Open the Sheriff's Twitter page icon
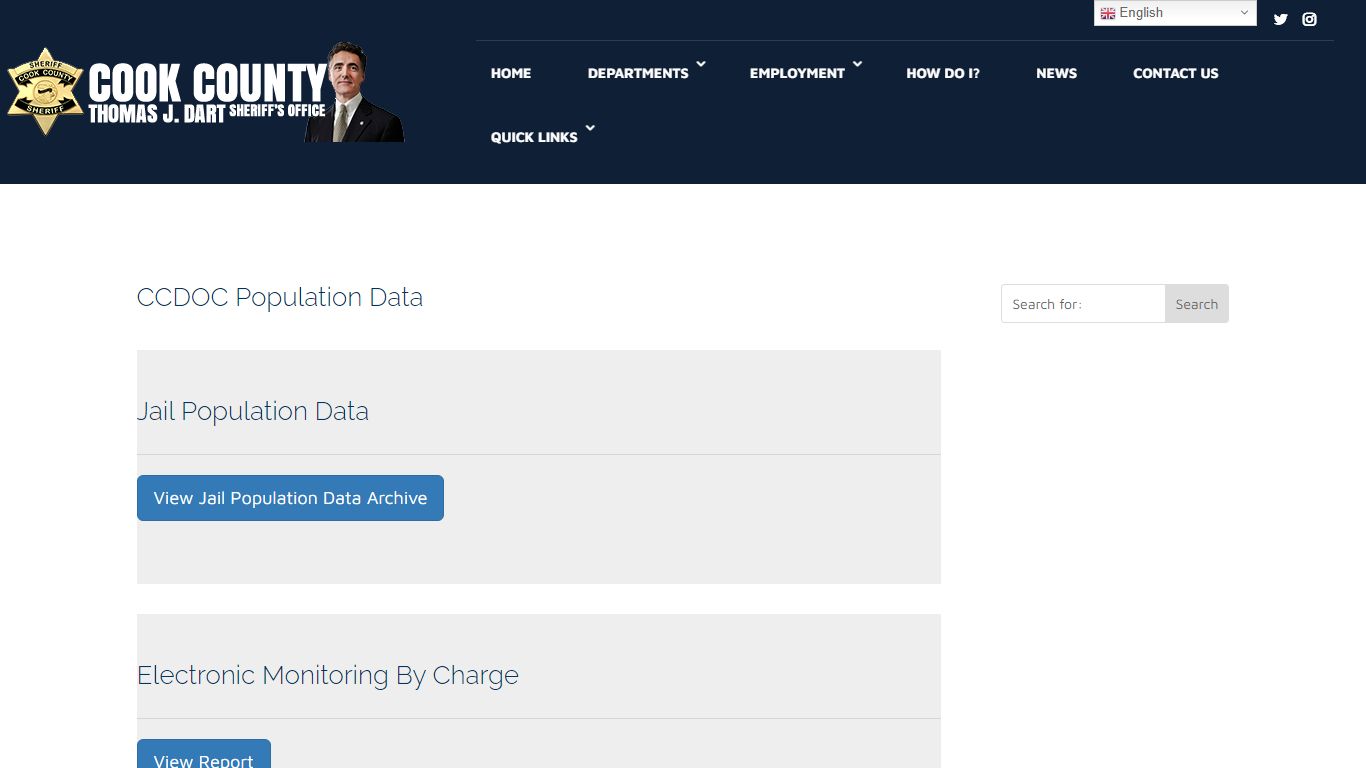1366x768 pixels. 1280,19
